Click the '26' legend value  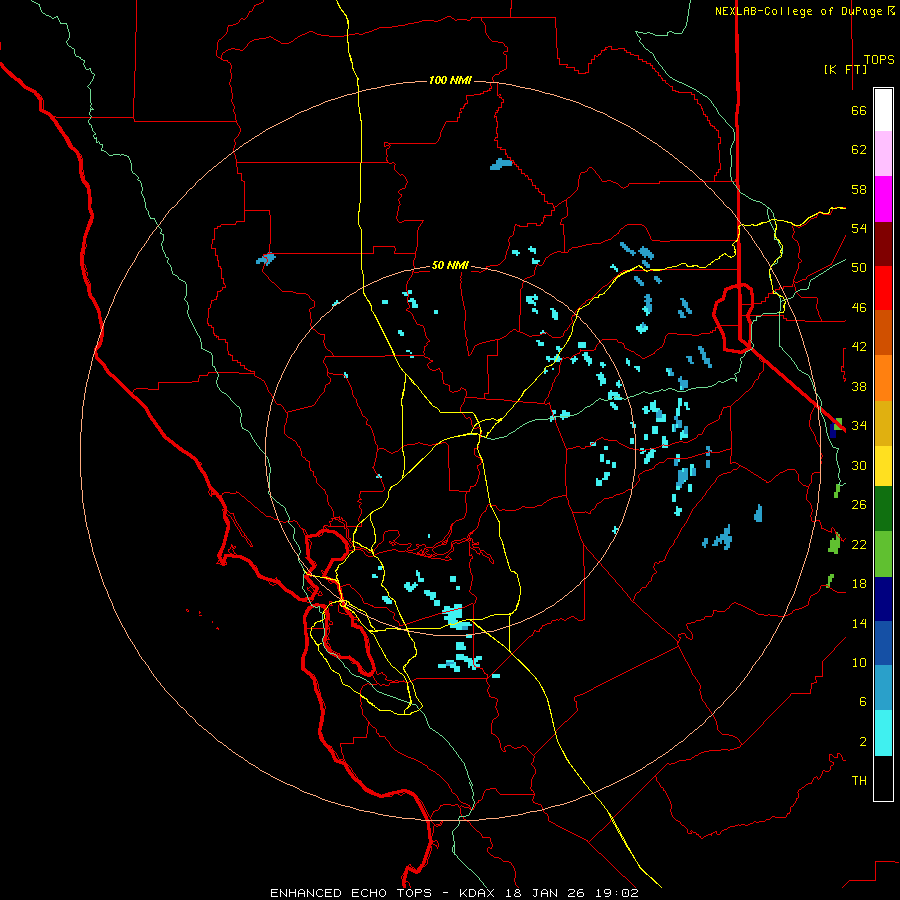tap(859, 505)
